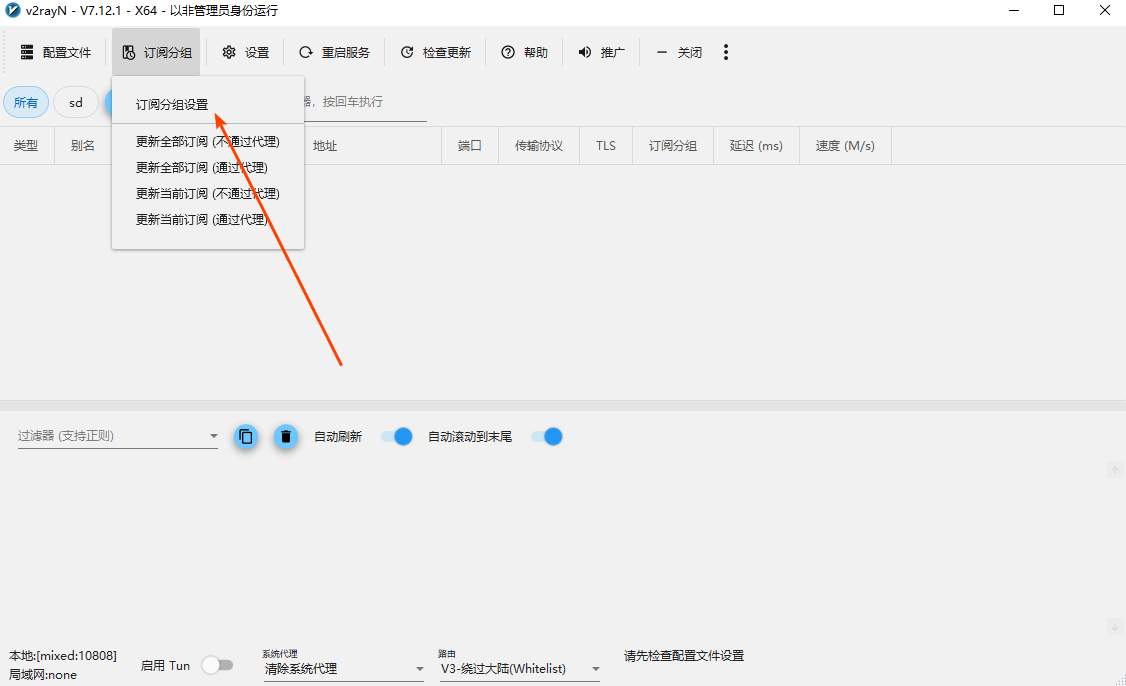This screenshot has width=1126, height=686.
Task: Toggle the 启用 Tun switch
Action: coord(218,665)
